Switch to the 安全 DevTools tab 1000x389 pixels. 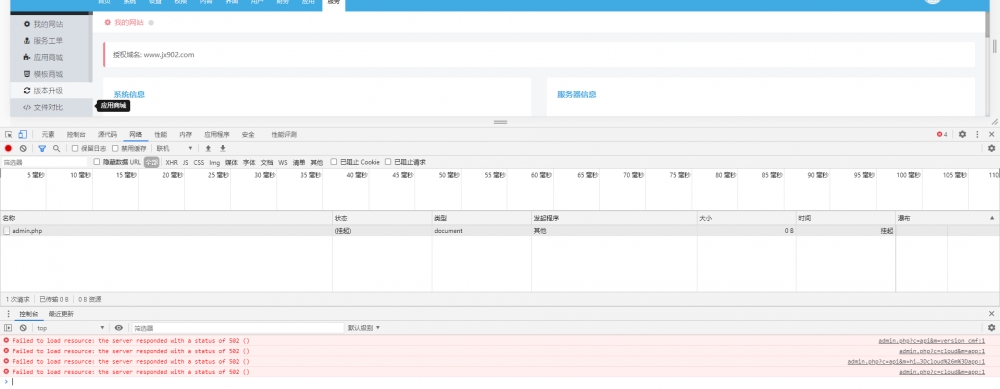click(x=248, y=135)
